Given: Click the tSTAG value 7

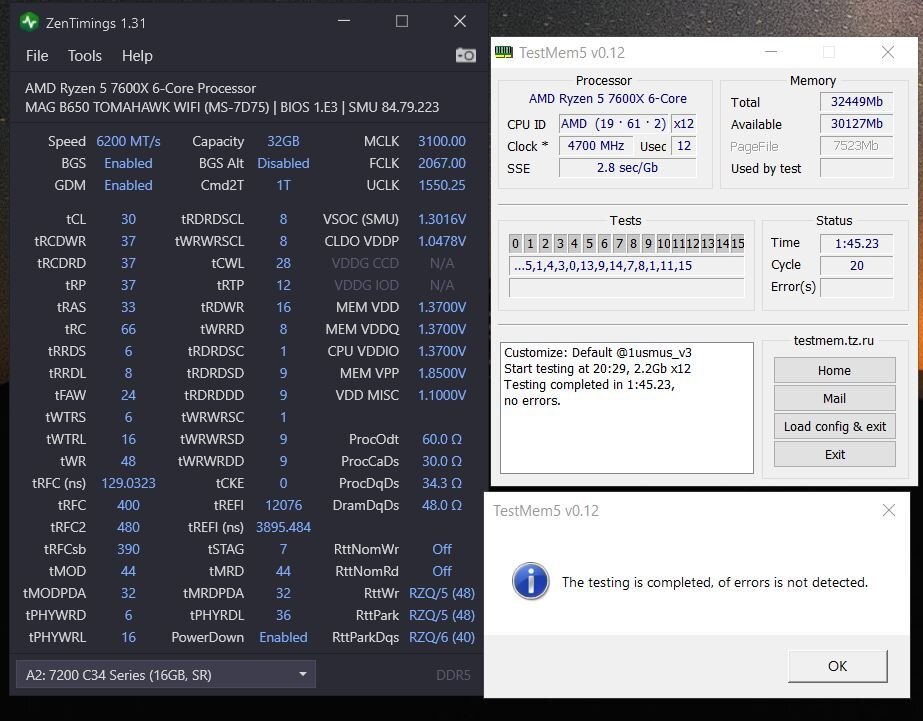Looking at the screenshot, I should coord(283,549).
